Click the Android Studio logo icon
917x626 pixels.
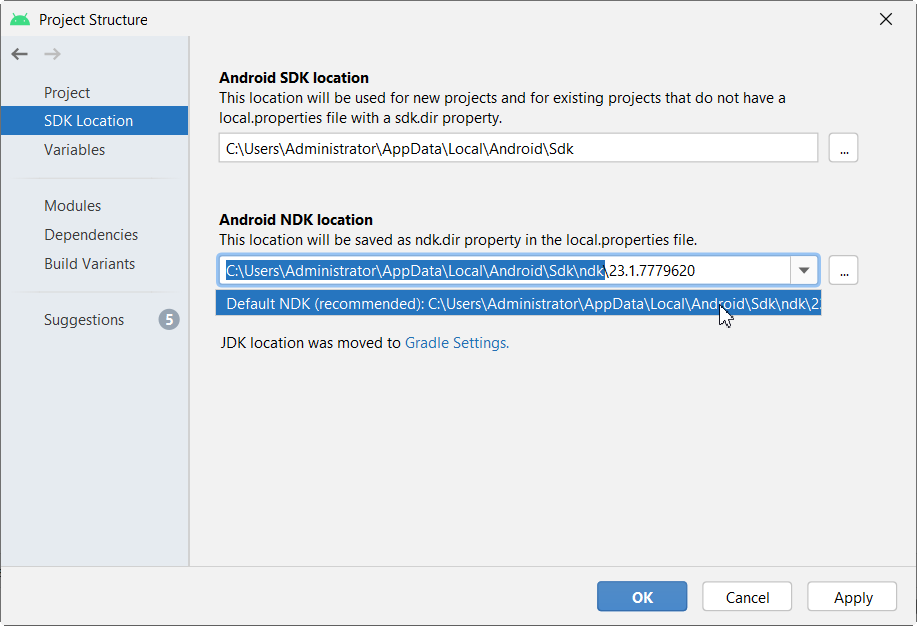(x=20, y=19)
